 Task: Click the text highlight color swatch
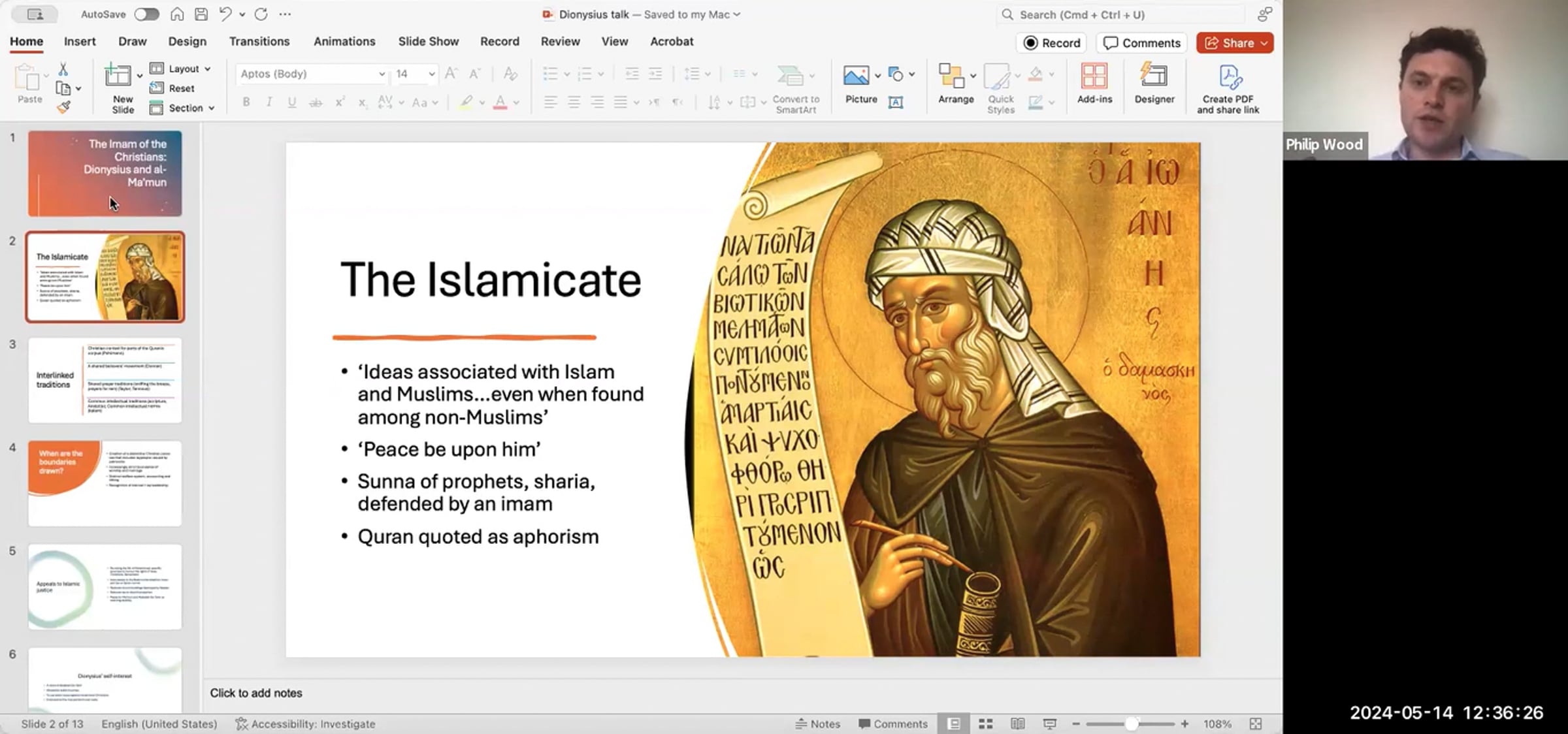coord(466,102)
